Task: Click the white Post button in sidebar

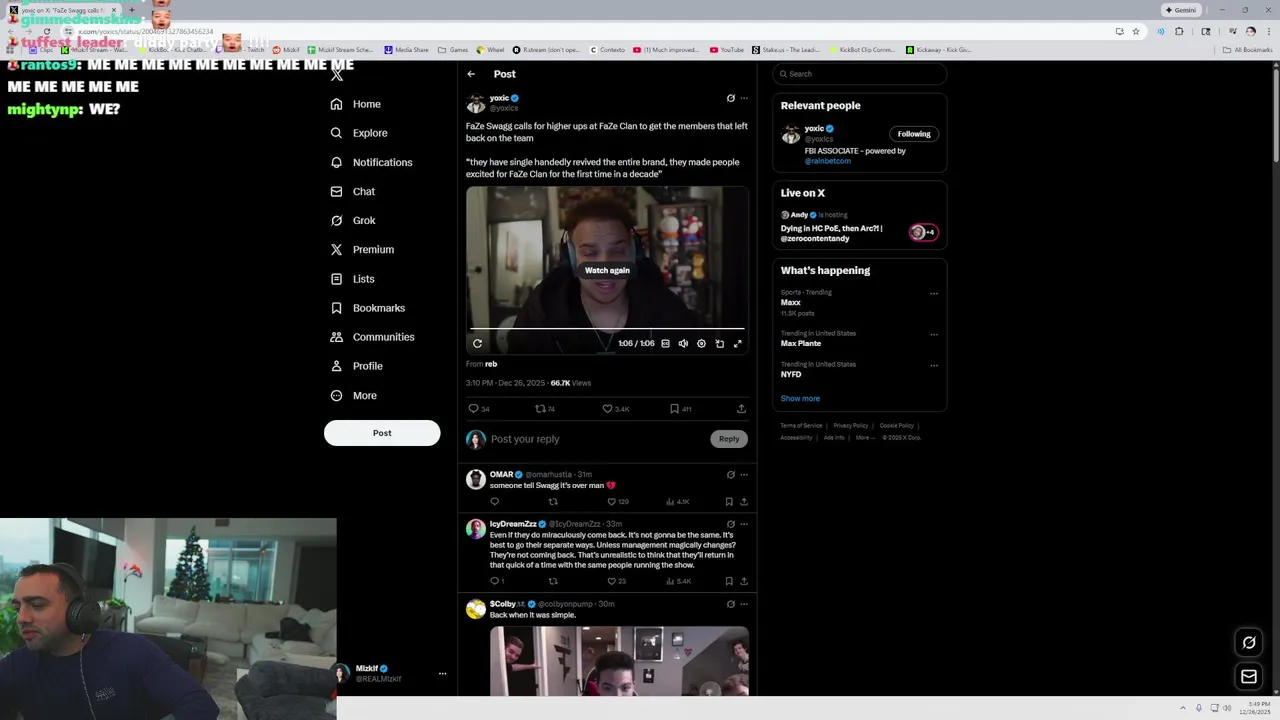Action: (x=382, y=433)
